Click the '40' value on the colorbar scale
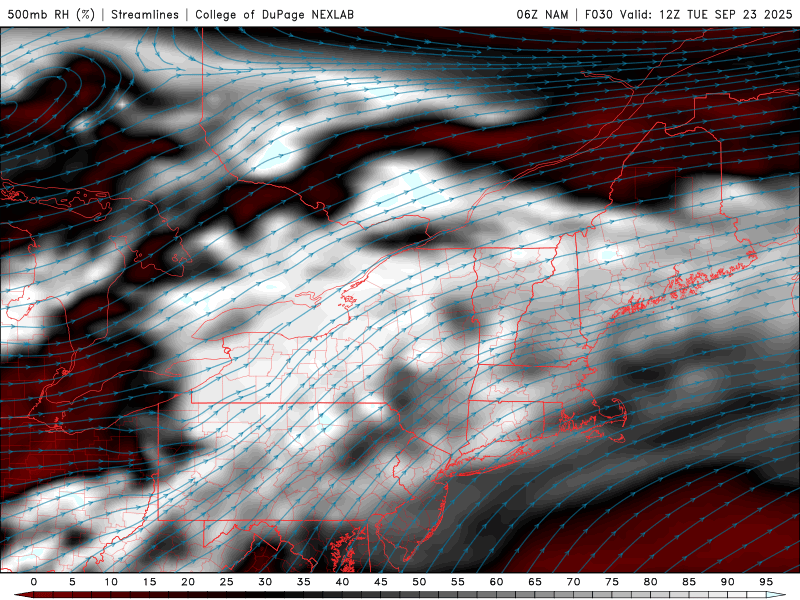 point(342,582)
